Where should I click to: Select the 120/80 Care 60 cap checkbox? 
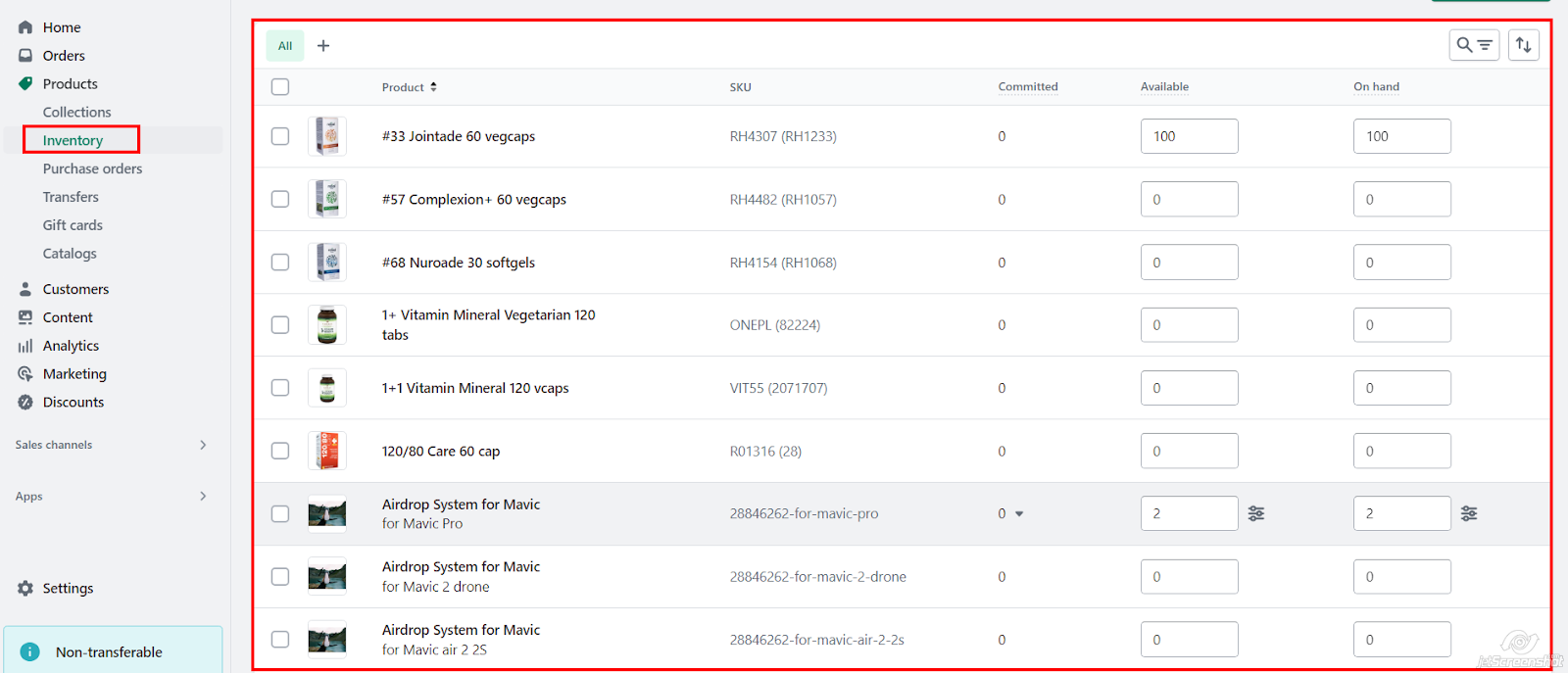pos(280,451)
